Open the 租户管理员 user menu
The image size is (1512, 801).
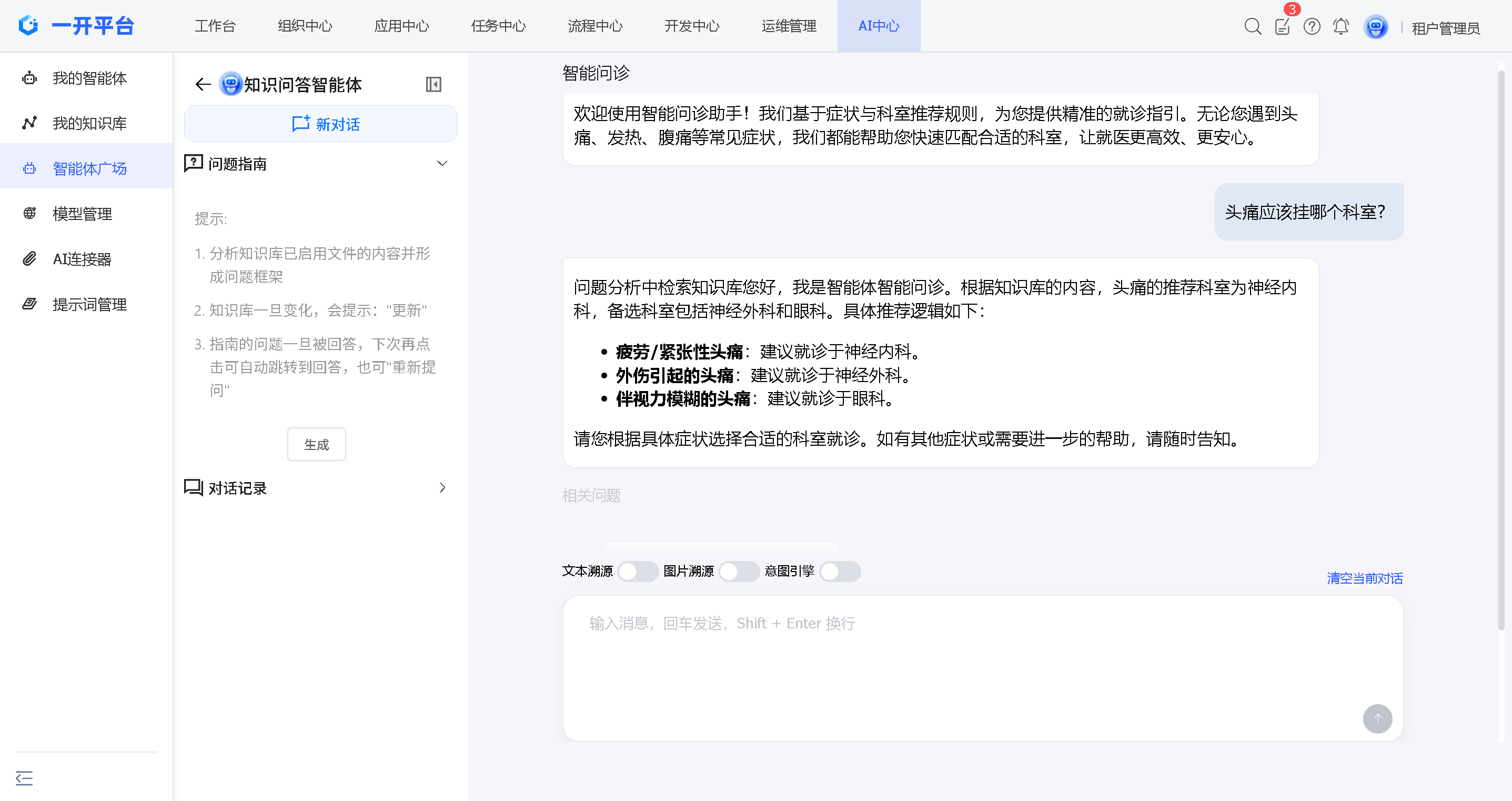click(1445, 27)
